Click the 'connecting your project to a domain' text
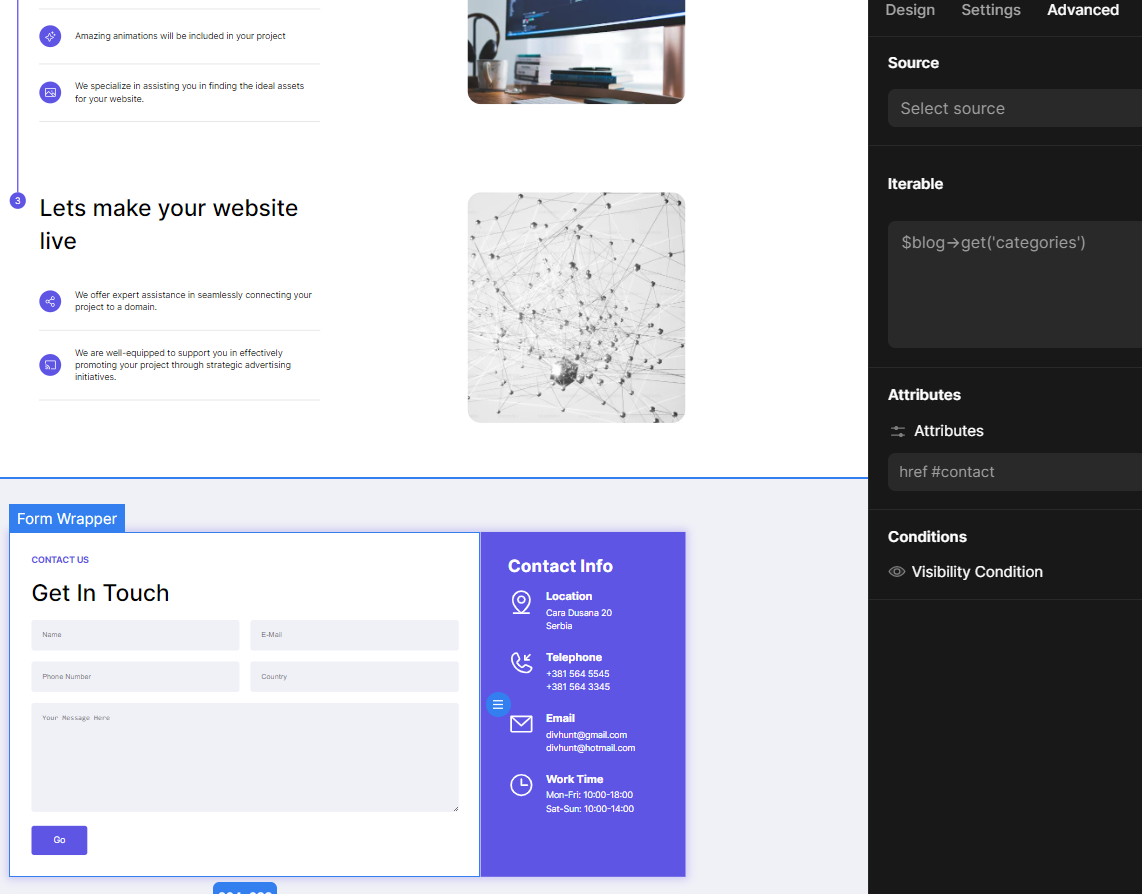1142x894 pixels. [193, 301]
